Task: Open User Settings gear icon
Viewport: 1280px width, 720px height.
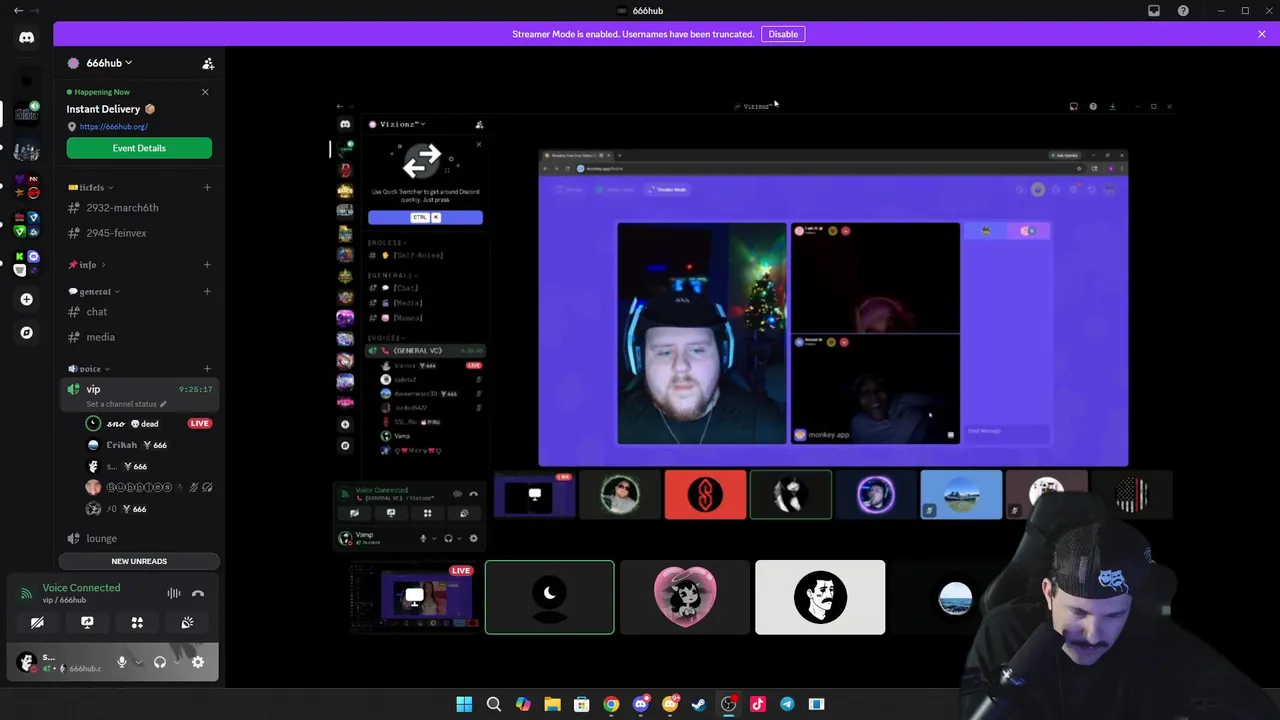Action: click(198, 662)
